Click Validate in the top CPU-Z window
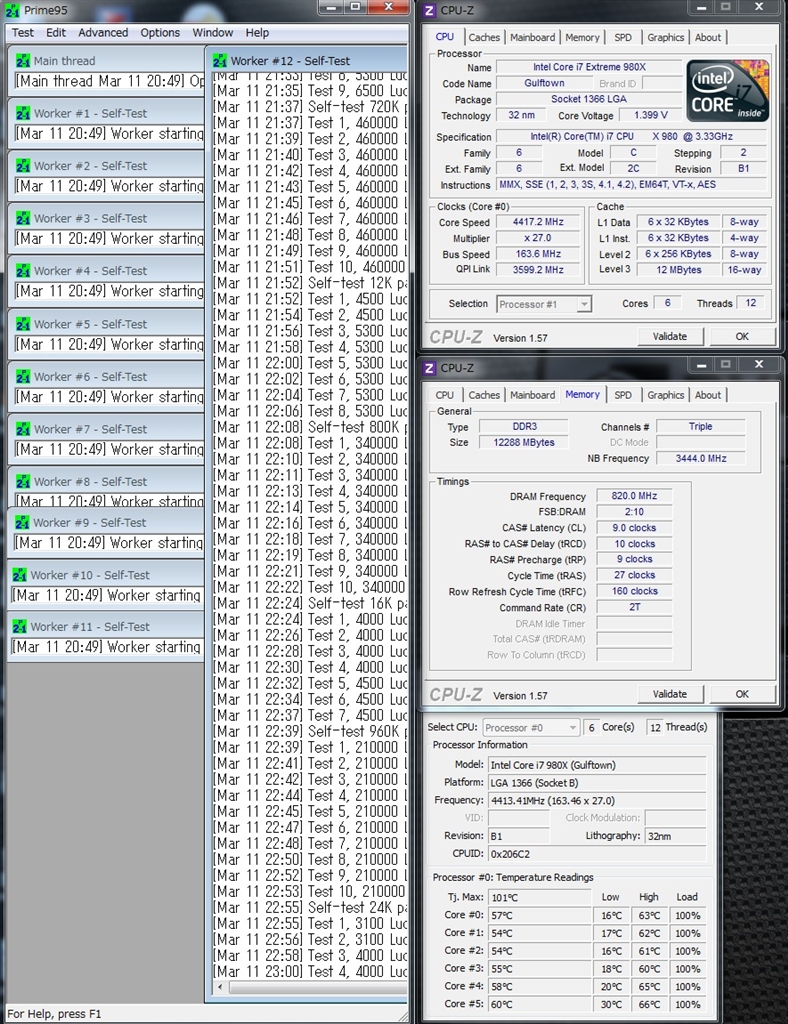This screenshot has height=1024, width=788. [670, 337]
